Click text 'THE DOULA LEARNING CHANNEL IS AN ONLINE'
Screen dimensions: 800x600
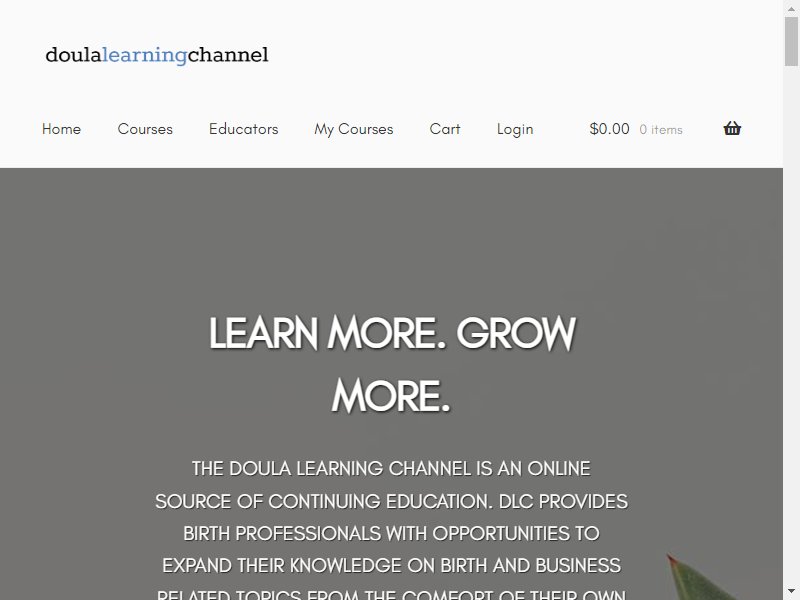391,468
